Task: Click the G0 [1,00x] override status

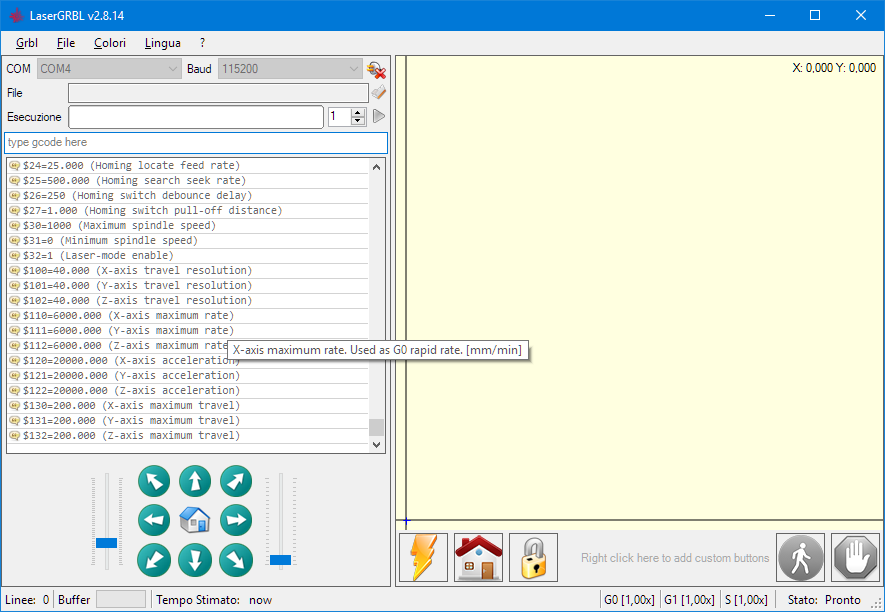Action: click(x=629, y=600)
